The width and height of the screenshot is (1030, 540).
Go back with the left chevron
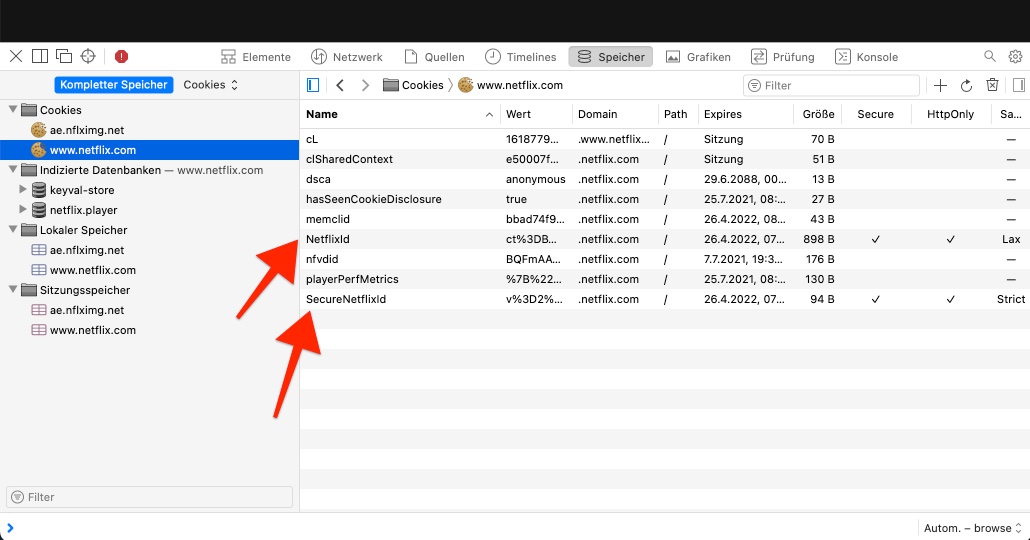pos(340,85)
